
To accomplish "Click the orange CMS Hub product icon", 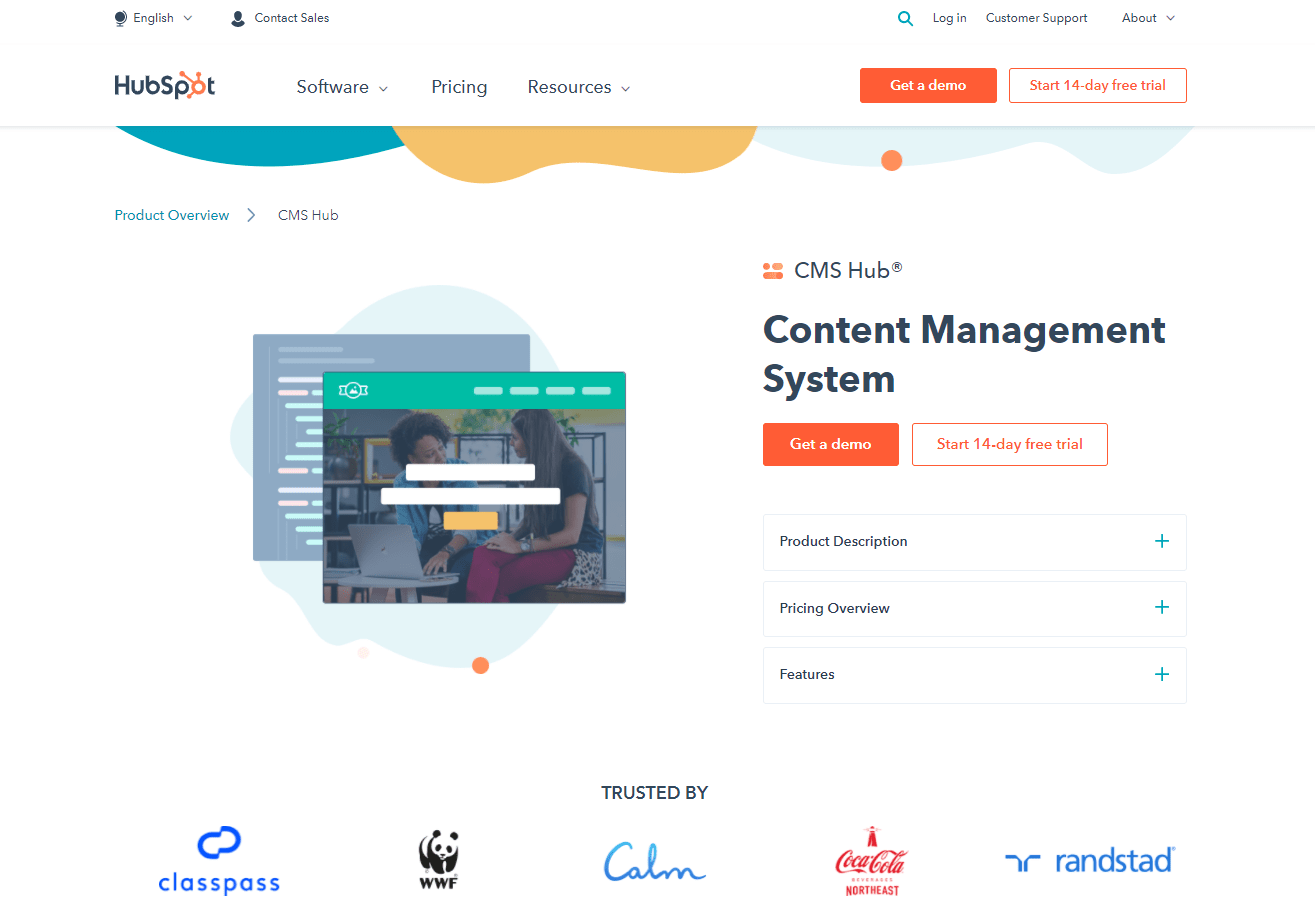I will (x=773, y=270).
